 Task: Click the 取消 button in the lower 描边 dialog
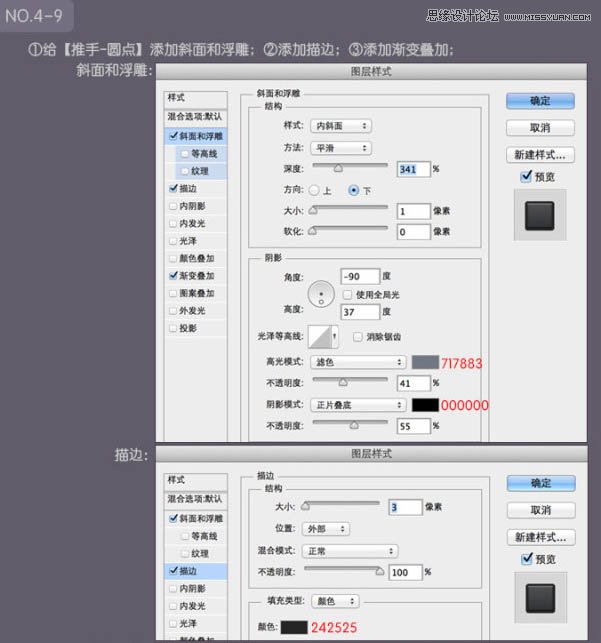[541, 510]
